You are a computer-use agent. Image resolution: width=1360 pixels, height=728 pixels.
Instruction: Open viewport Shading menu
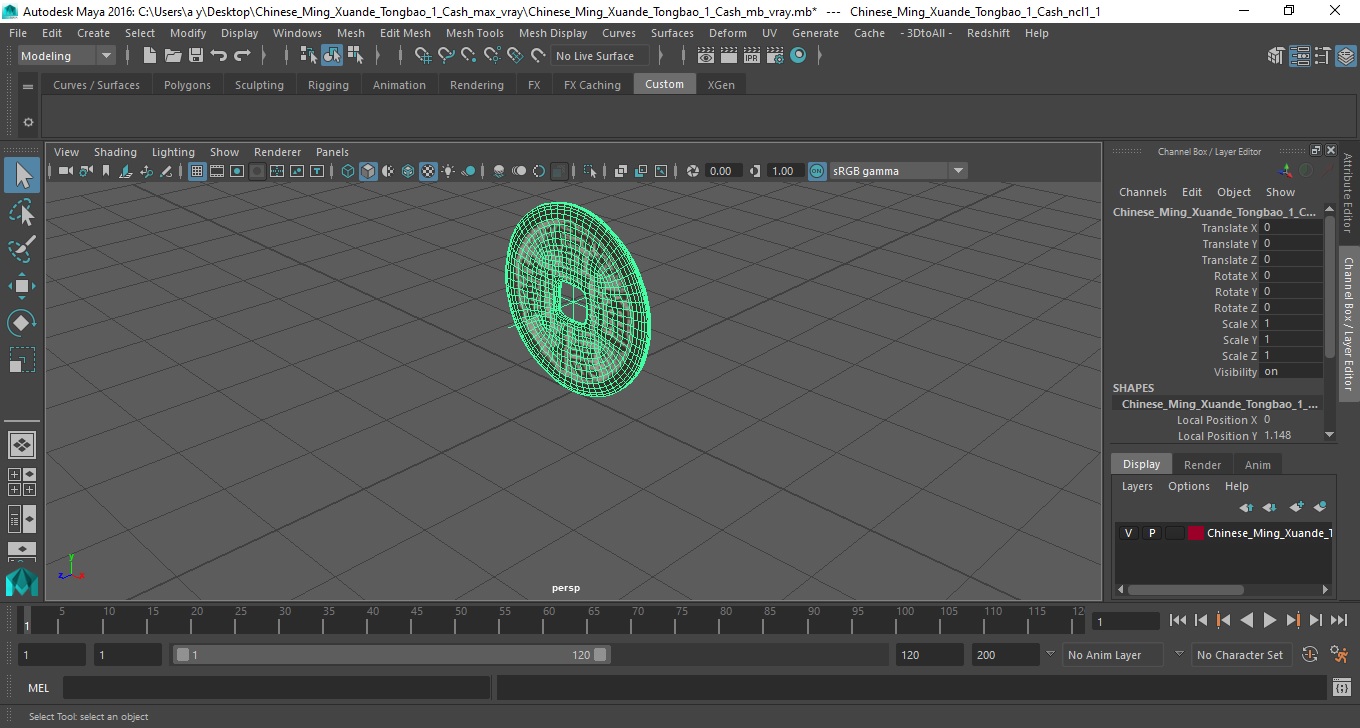(x=115, y=152)
